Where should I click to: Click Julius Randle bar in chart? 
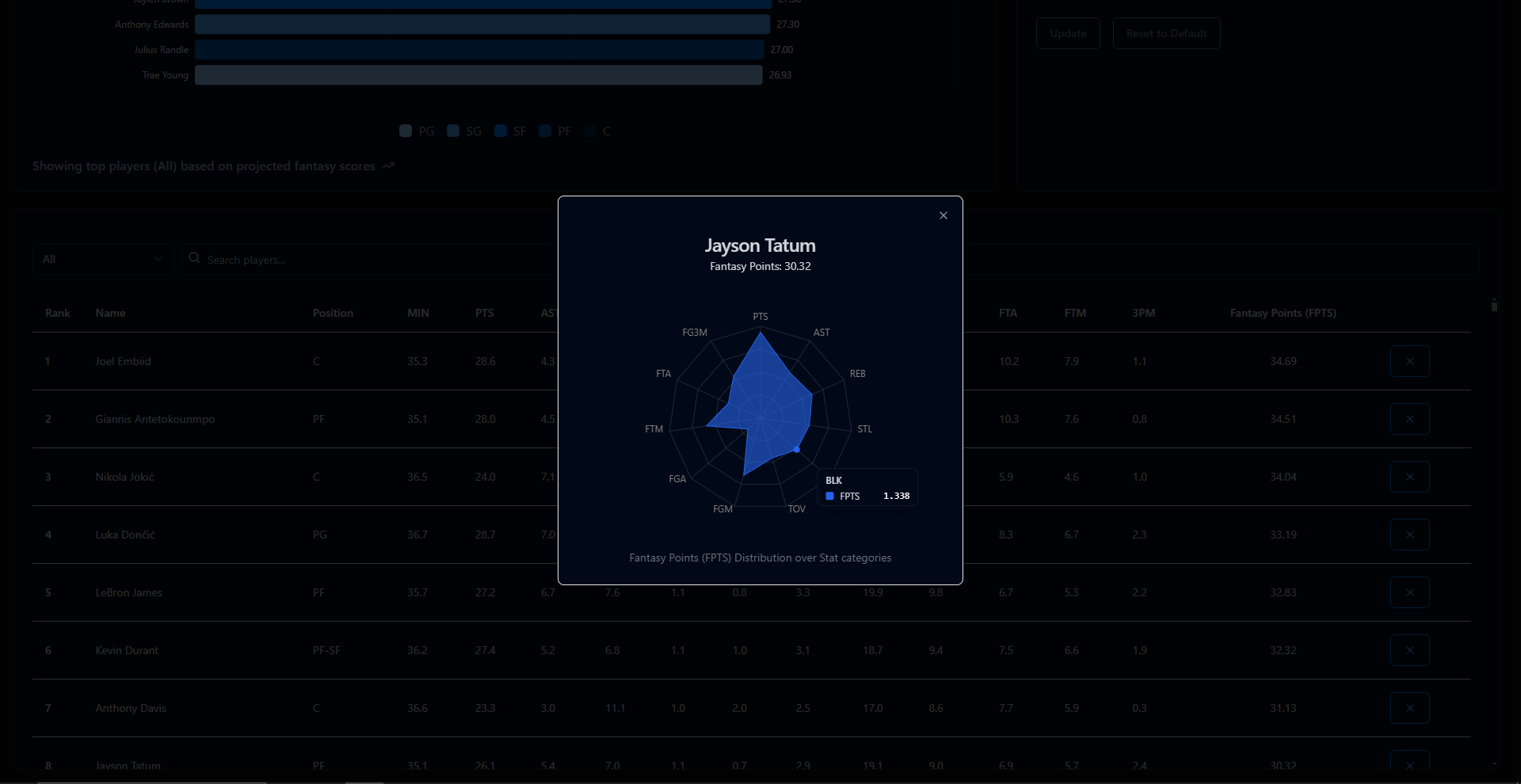[x=479, y=50]
